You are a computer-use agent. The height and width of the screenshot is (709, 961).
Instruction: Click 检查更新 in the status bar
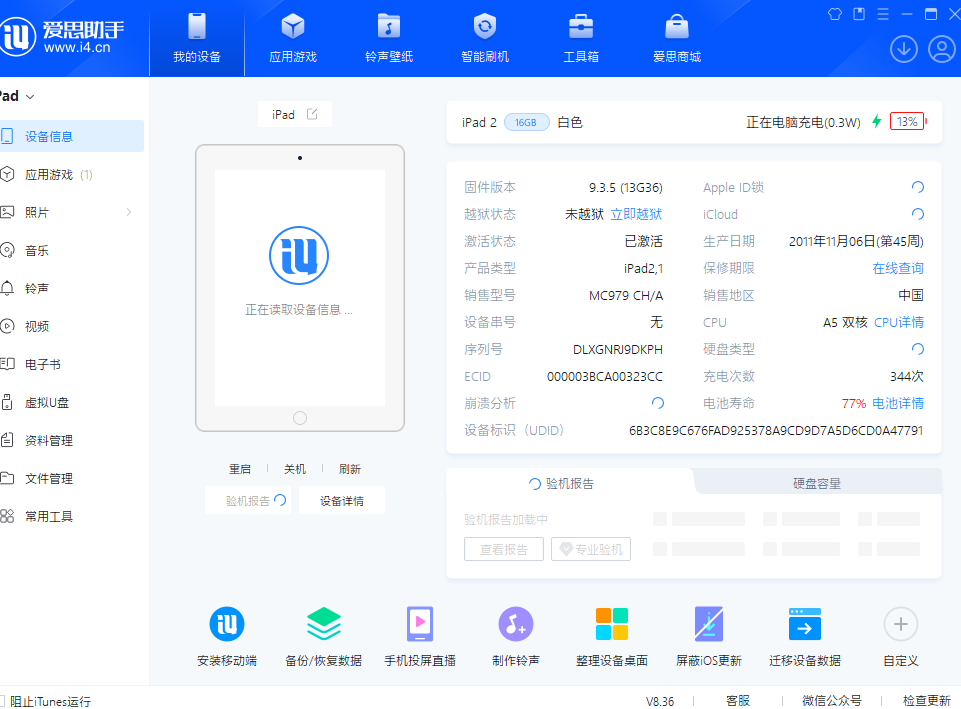click(x=927, y=700)
